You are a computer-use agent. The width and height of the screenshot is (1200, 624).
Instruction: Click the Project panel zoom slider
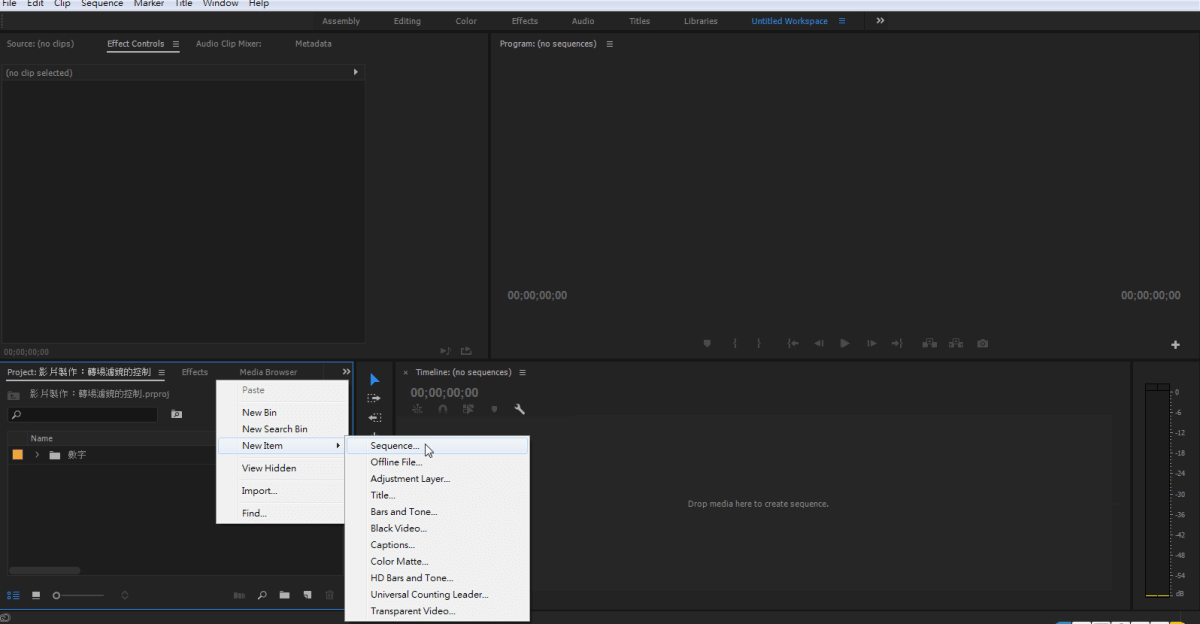point(79,595)
